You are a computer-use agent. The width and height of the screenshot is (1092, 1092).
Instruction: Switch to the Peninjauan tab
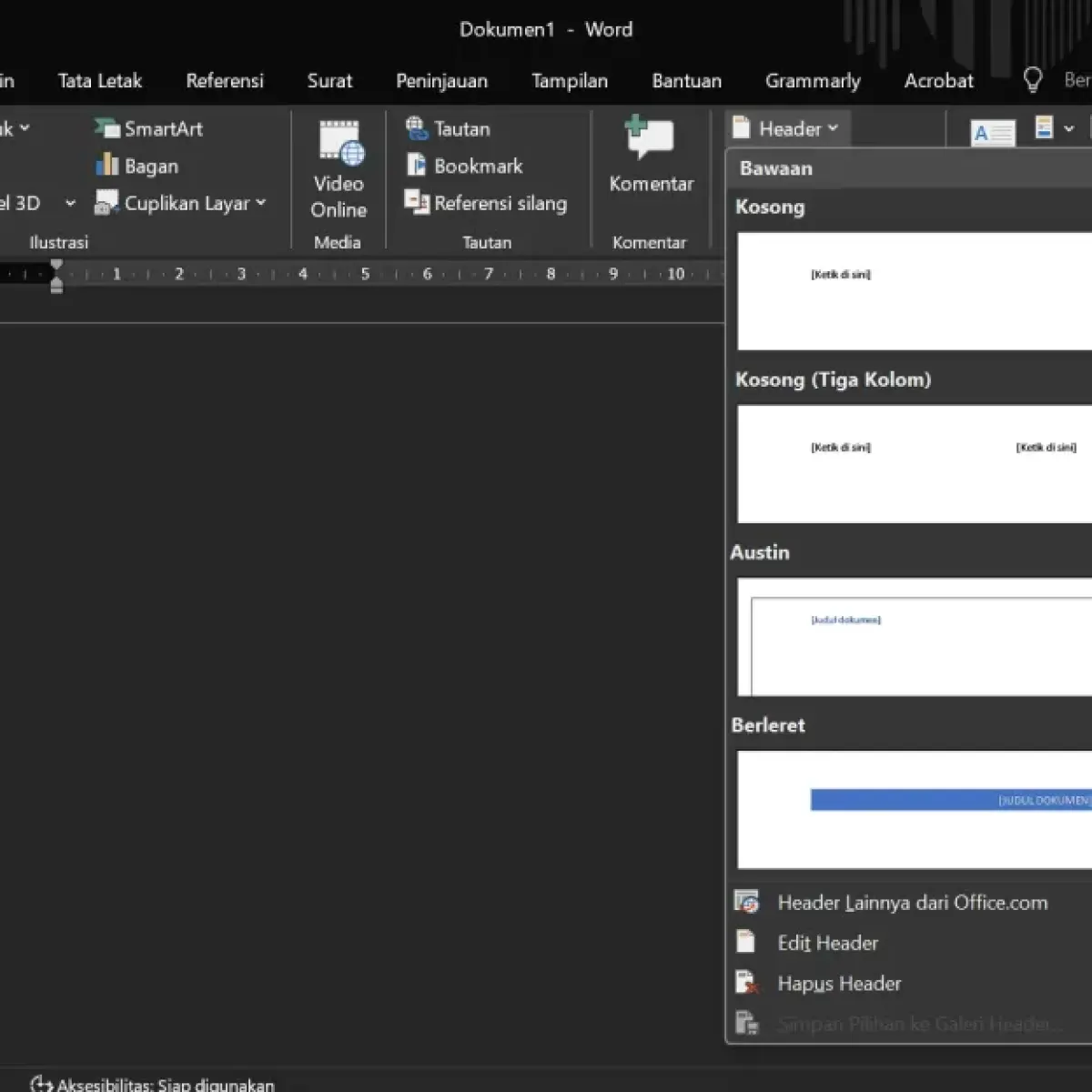click(441, 80)
